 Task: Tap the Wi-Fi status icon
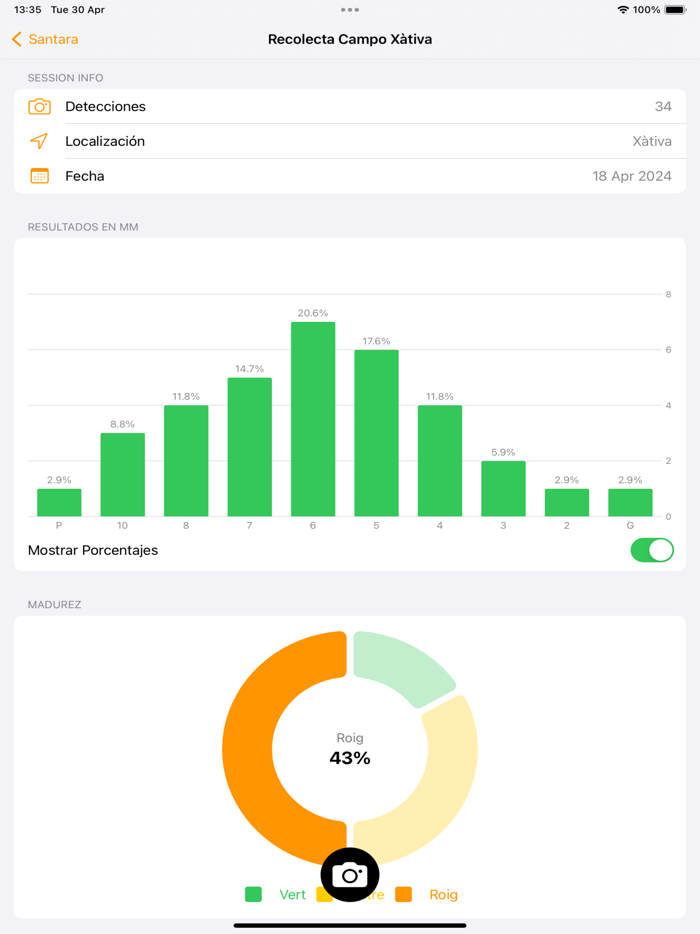click(x=623, y=10)
